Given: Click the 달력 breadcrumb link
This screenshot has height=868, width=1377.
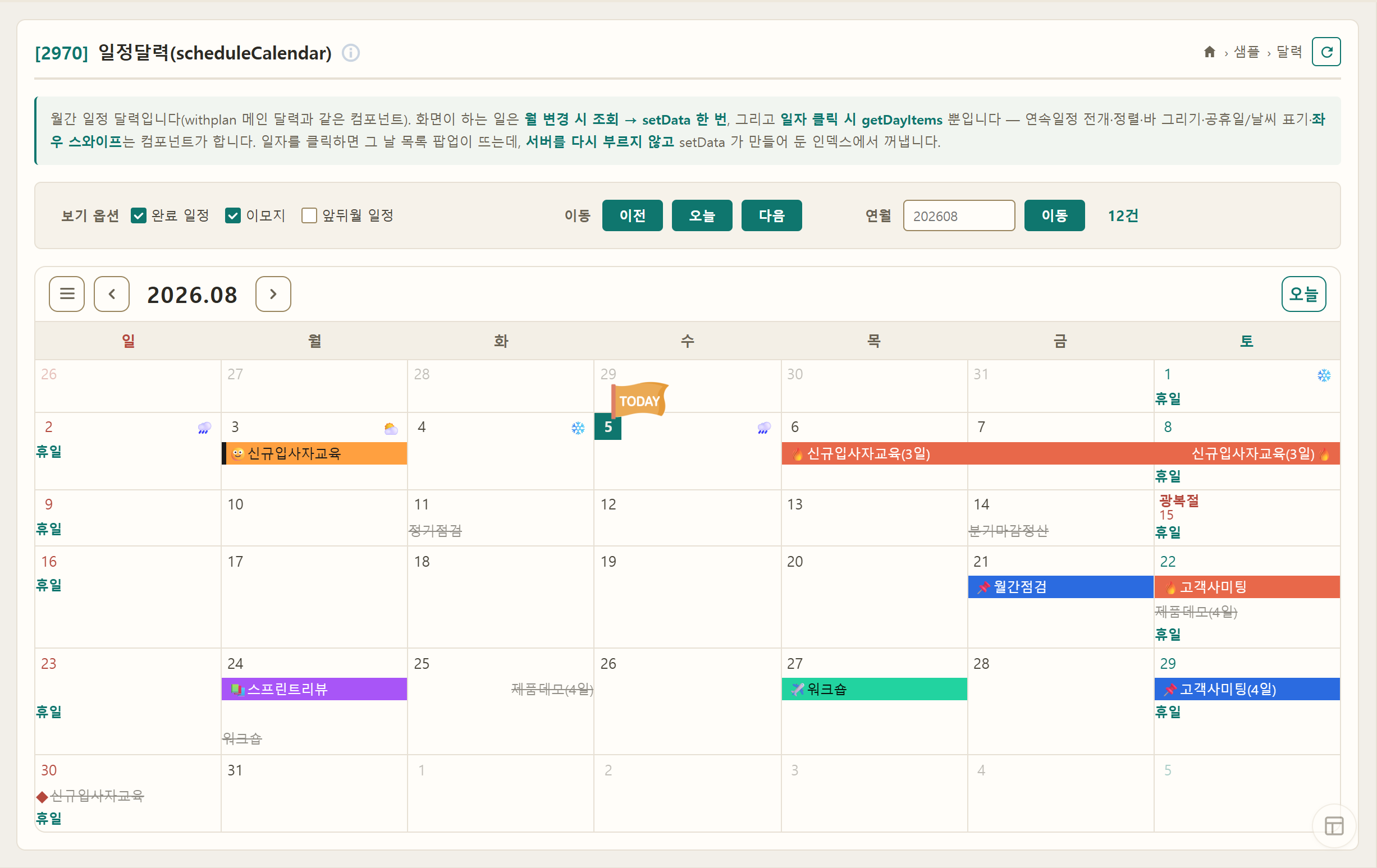Looking at the screenshot, I should 1289,52.
